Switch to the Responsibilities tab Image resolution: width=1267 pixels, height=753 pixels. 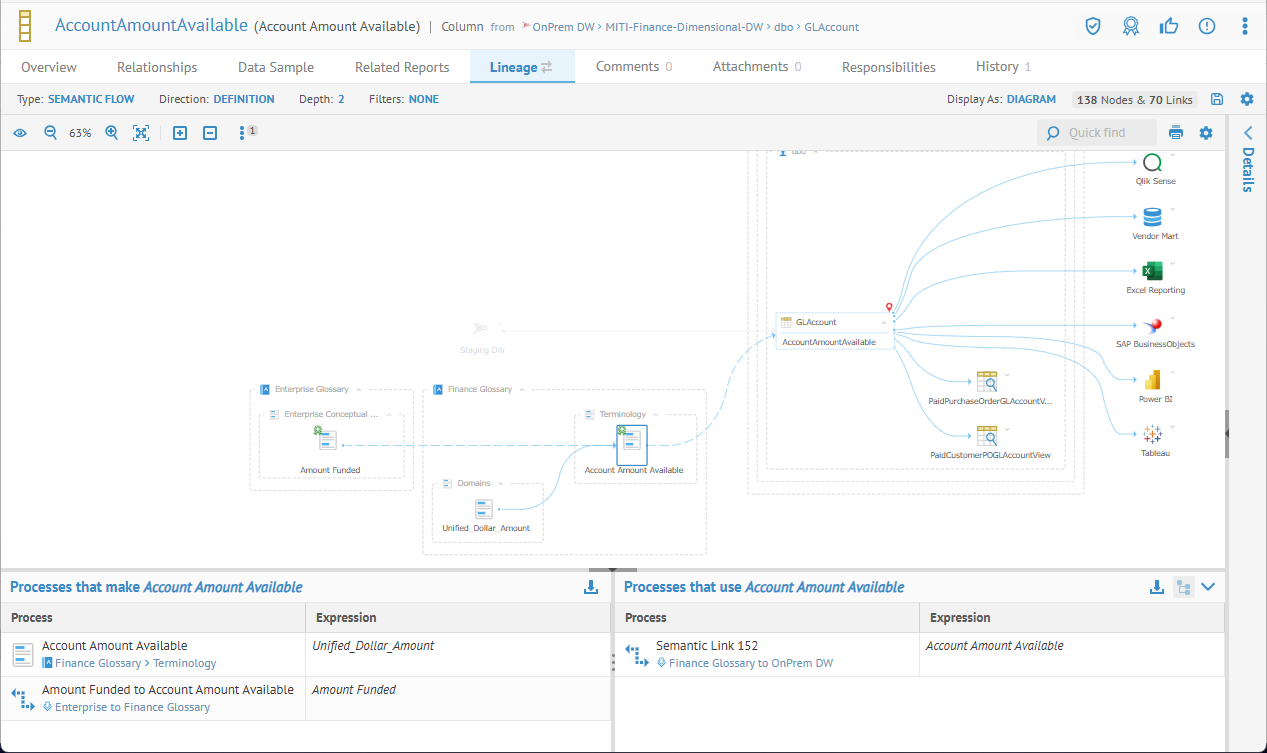[x=888, y=67]
